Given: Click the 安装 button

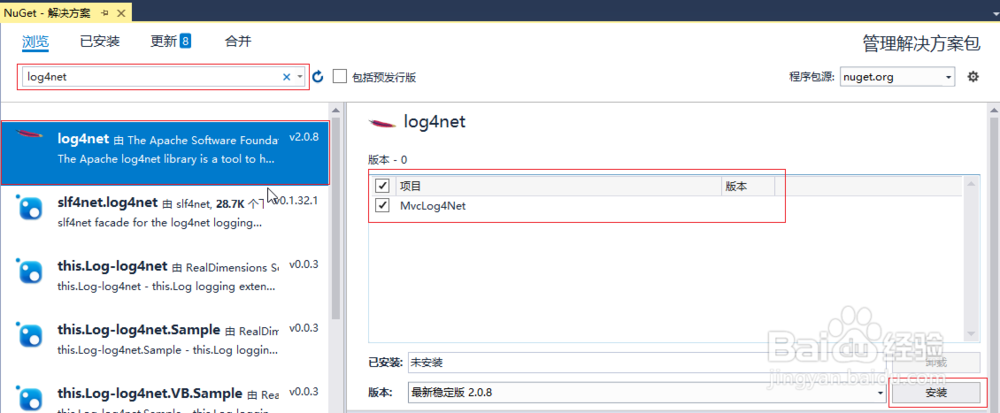Looking at the screenshot, I should [936, 393].
